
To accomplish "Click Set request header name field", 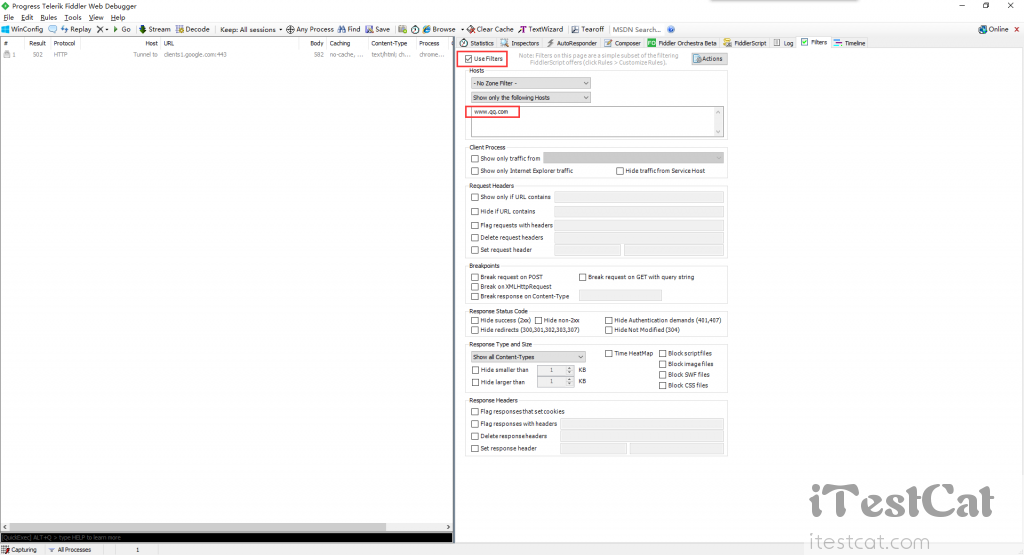I will 587,250.
